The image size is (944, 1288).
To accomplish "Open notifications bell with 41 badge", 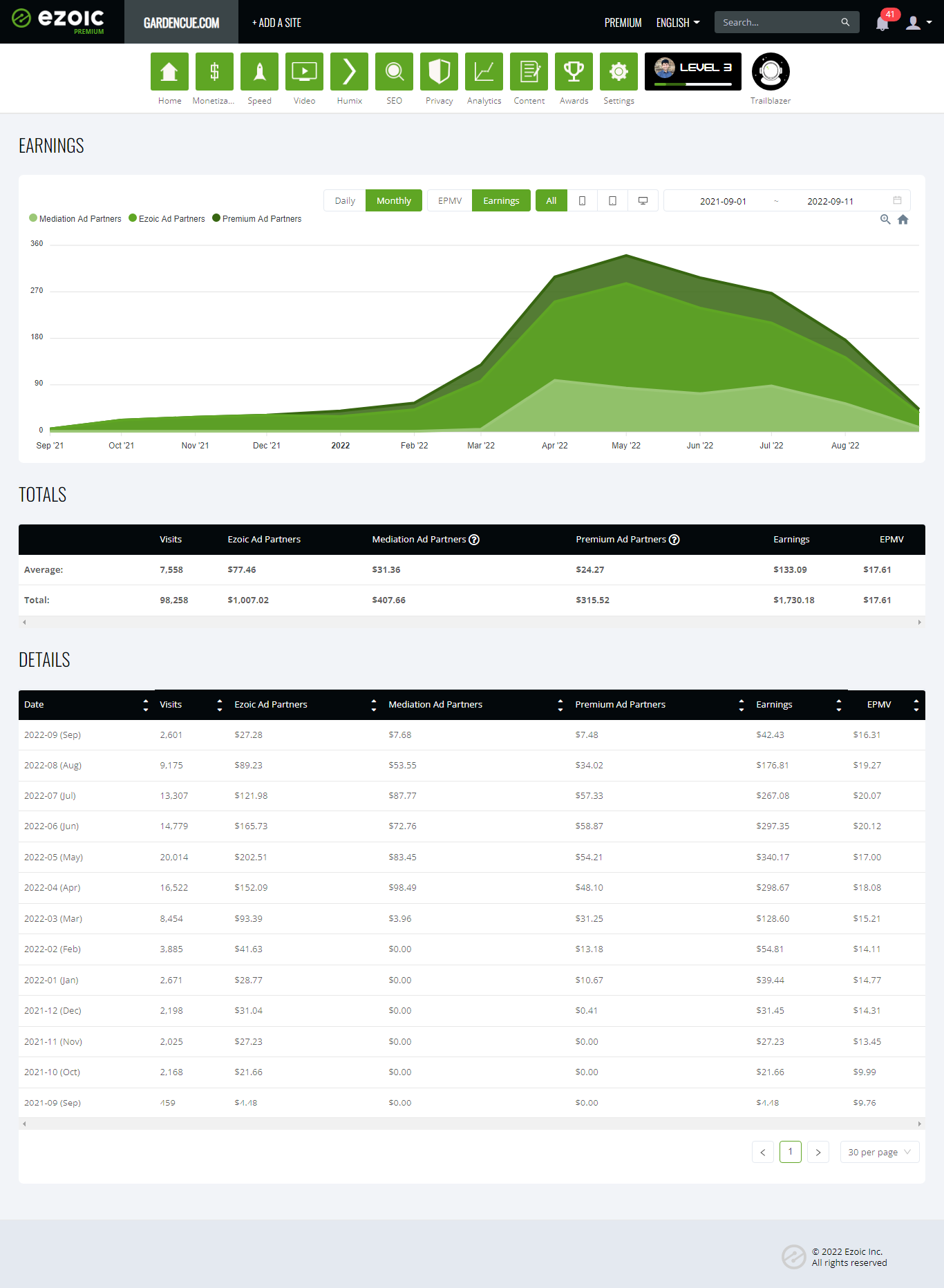I will pyautogui.click(x=882, y=22).
